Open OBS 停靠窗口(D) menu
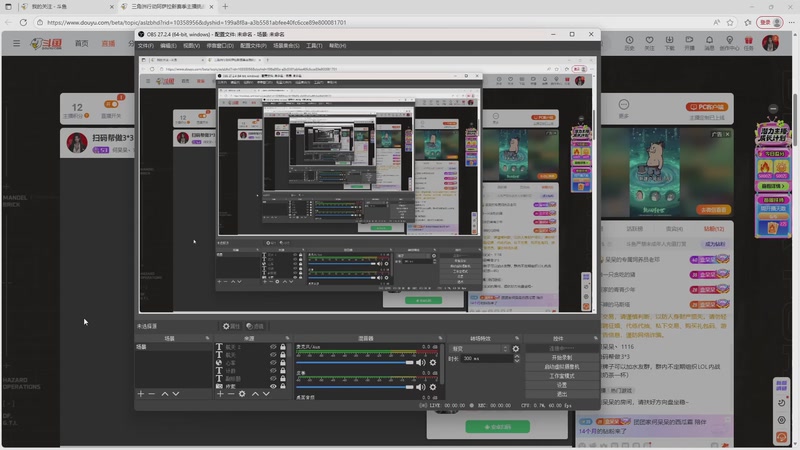 click(x=220, y=46)
